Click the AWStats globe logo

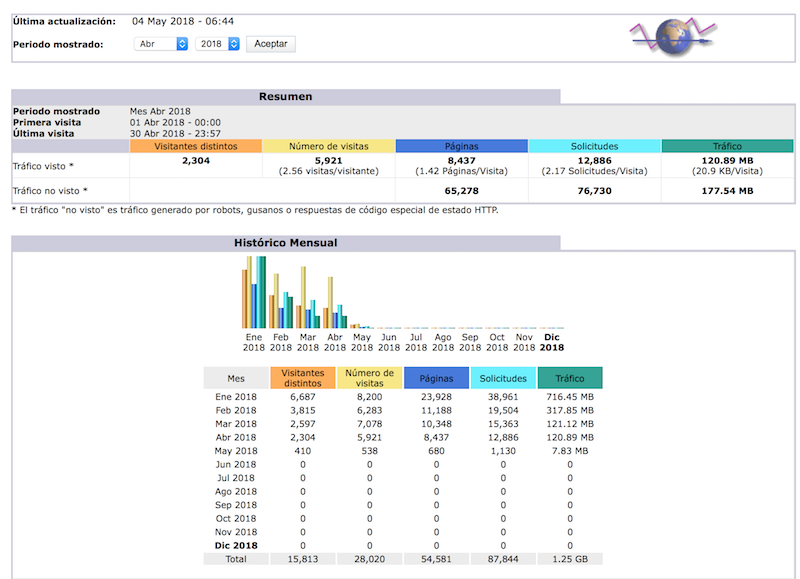(x=673, y=36)
